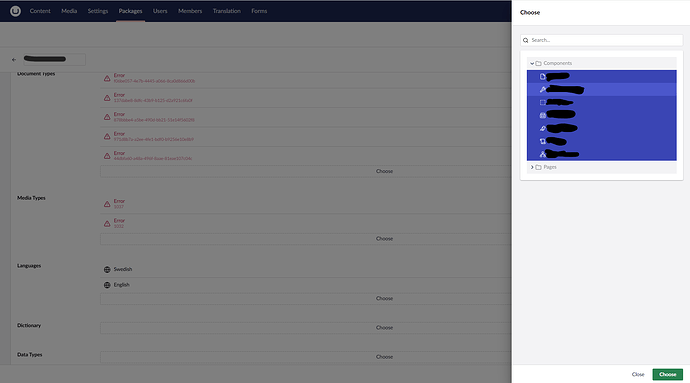690x383 pixels.
Task: Open the Forms section
Action: [x=259, y=11]
